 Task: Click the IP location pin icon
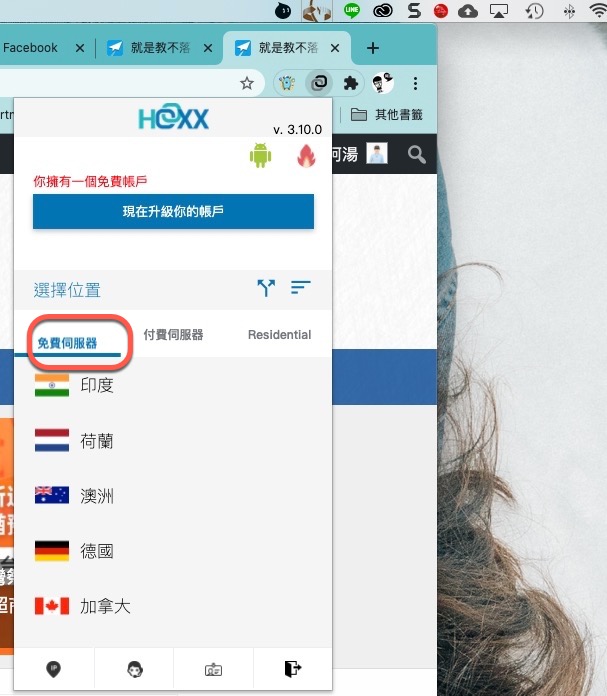tap(54, 669)
